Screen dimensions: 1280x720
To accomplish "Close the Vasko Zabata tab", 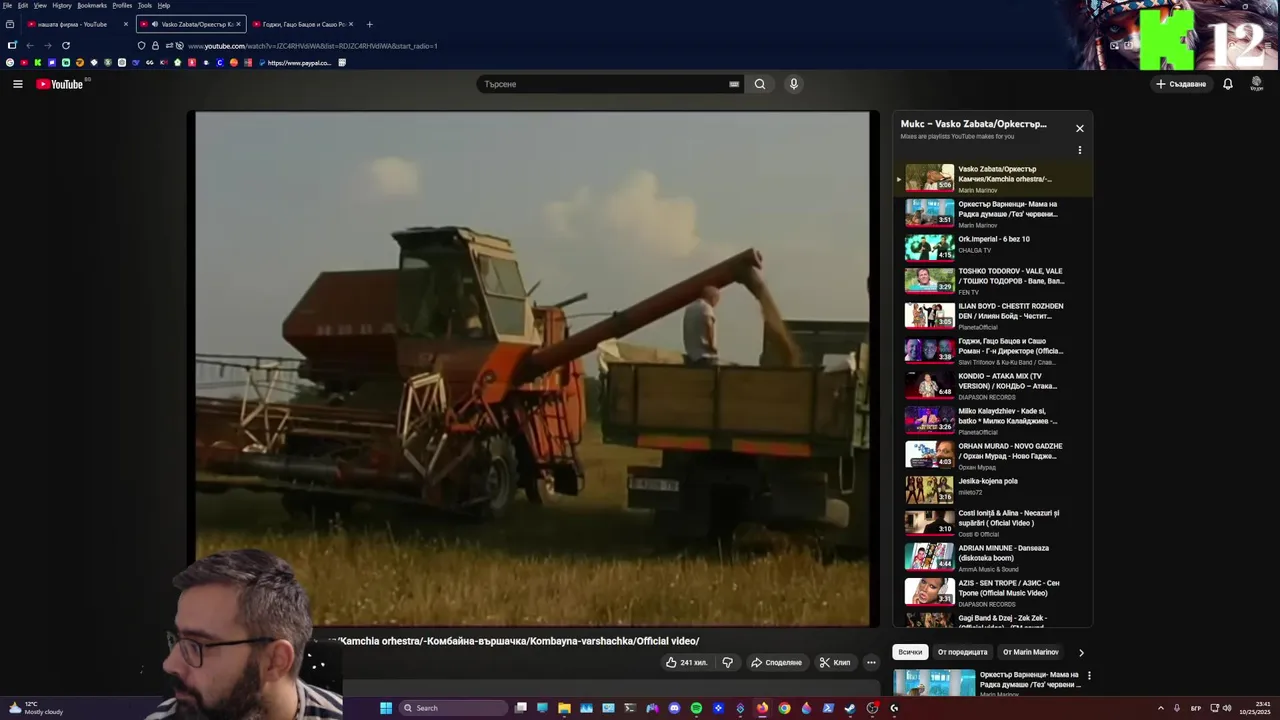I will pyautogui.click(x=238, y=24).
